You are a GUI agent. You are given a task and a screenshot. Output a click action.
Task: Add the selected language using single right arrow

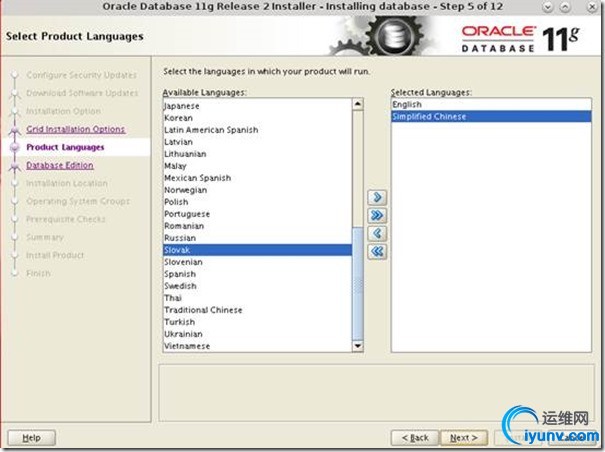(377, 197)
